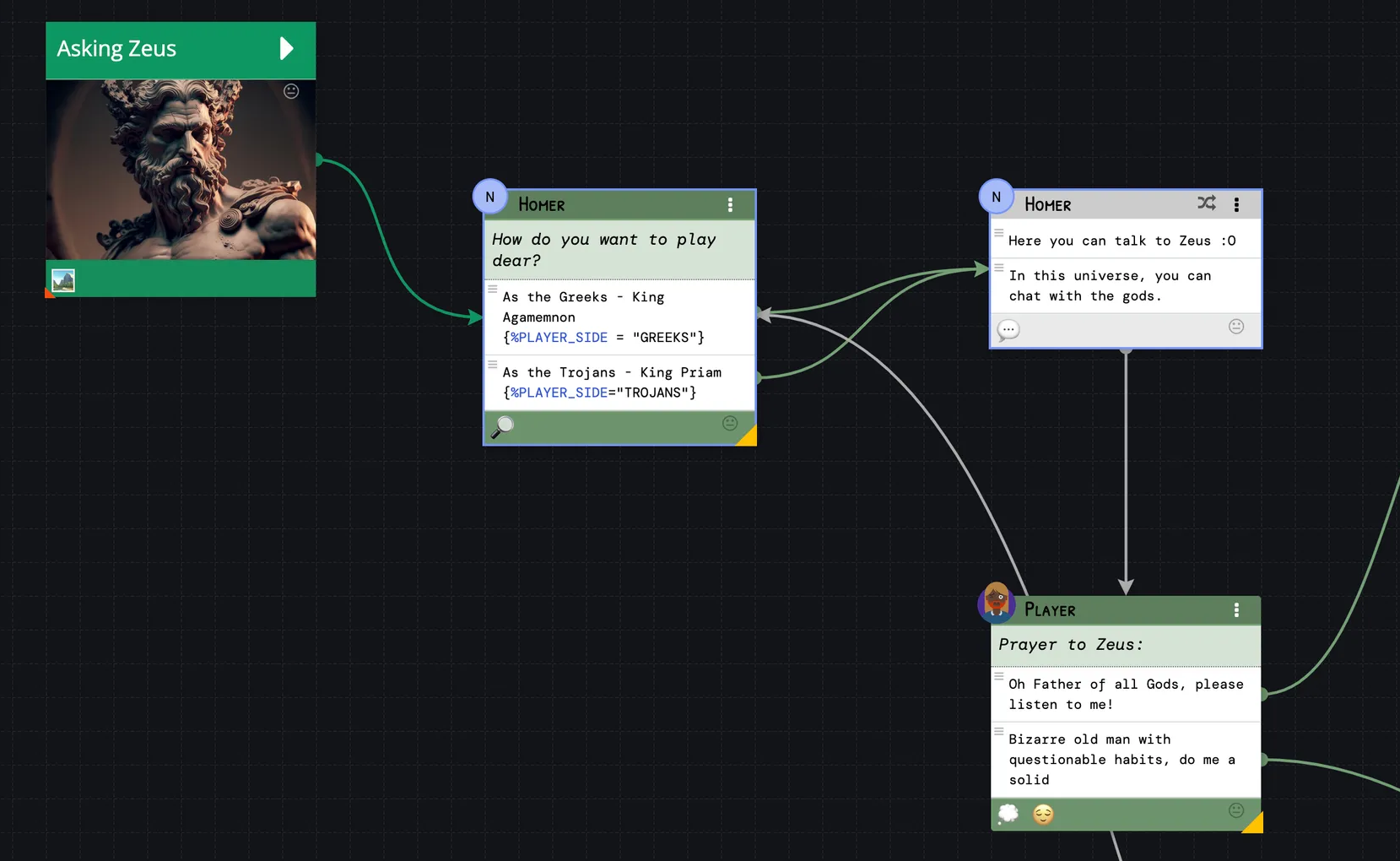
Task: Select the 'As the Trojans - King Priam' option
Action: (612, 382)
